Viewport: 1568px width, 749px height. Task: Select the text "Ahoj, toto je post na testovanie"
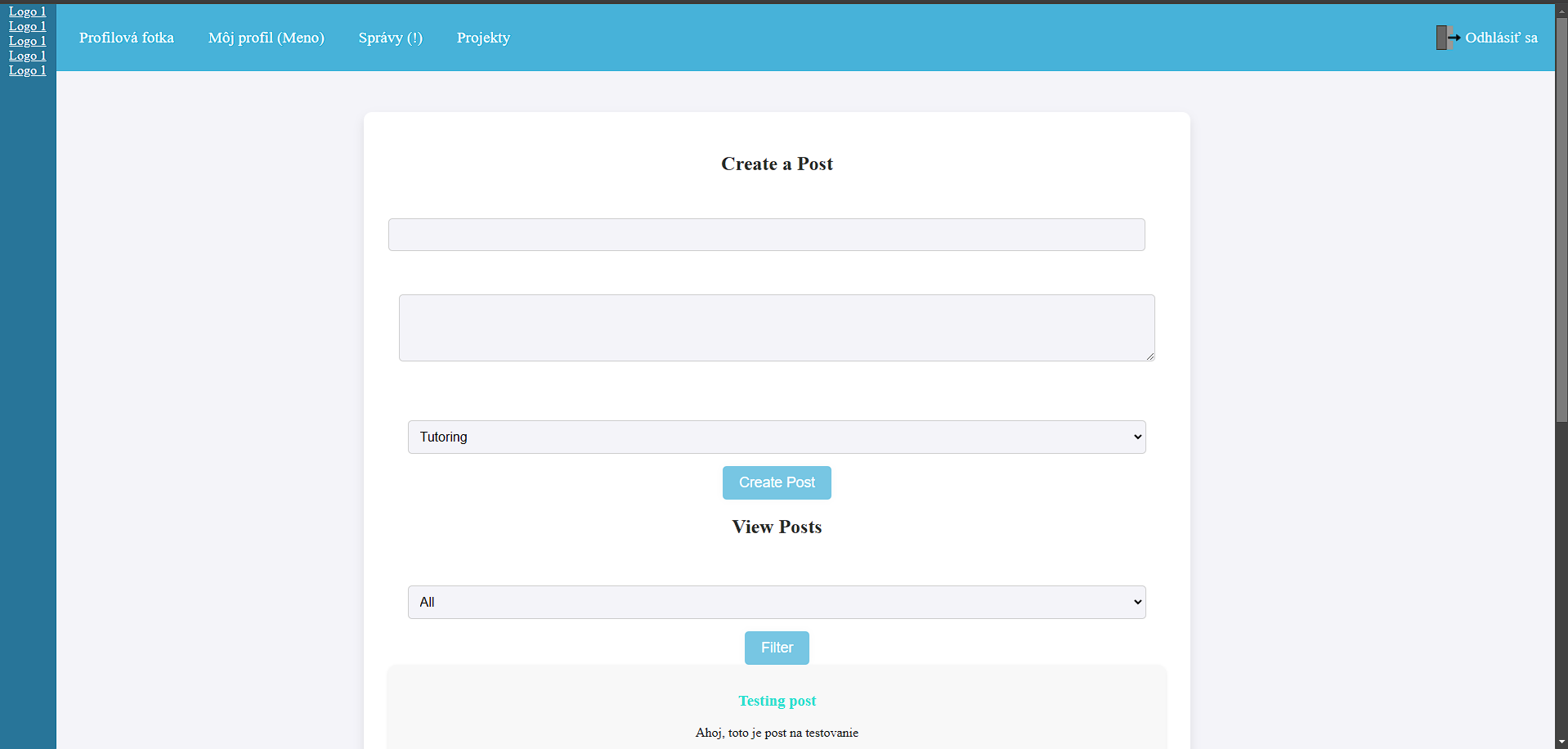pos(777,733)
